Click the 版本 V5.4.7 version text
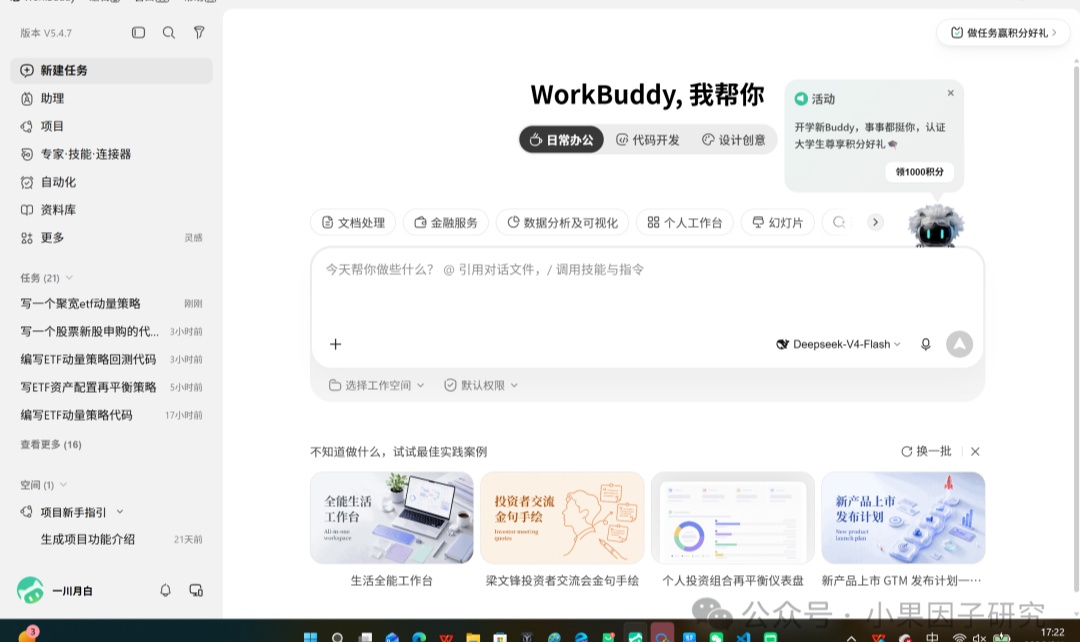 [45, 32]
